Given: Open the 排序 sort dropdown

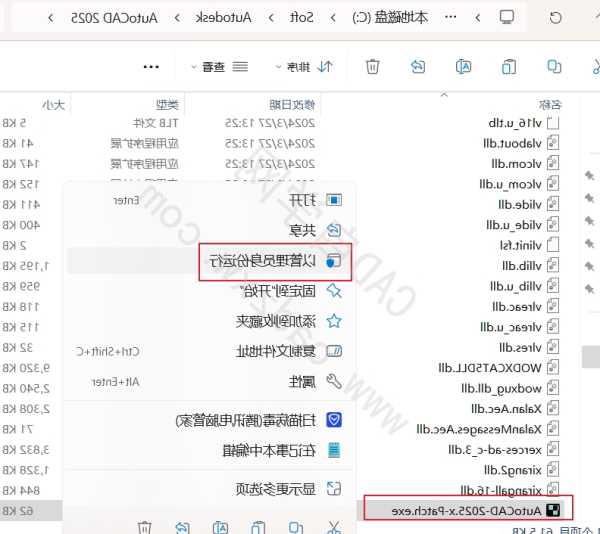Looking at the screenshot, I should click(x=304, y=67).
